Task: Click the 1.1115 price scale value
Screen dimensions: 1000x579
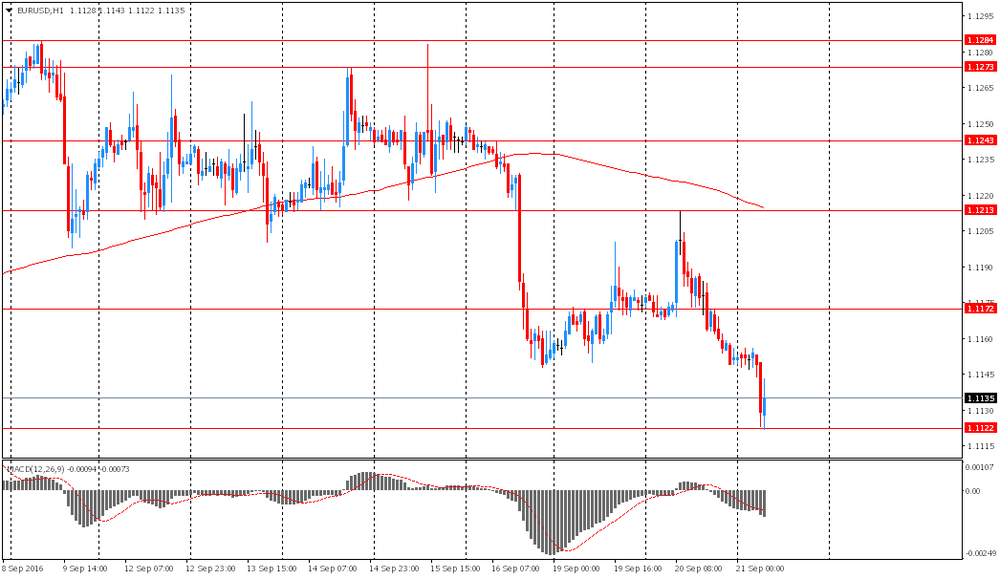Action: pos(980,446)
